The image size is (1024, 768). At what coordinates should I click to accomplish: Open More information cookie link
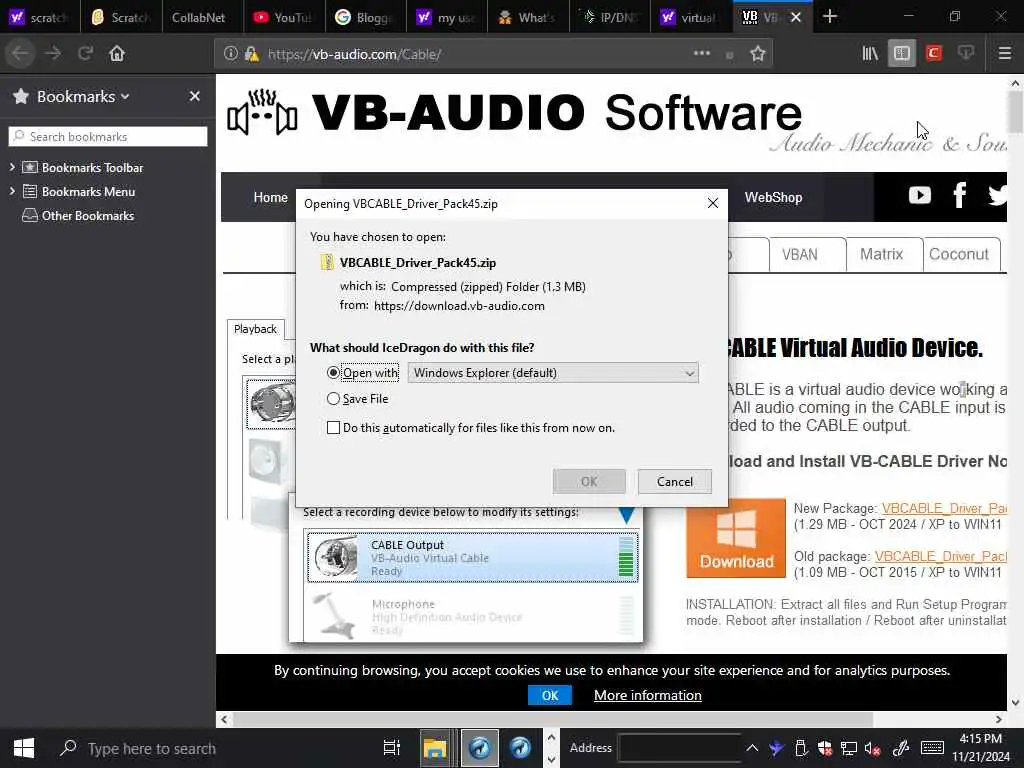[647, 696]
